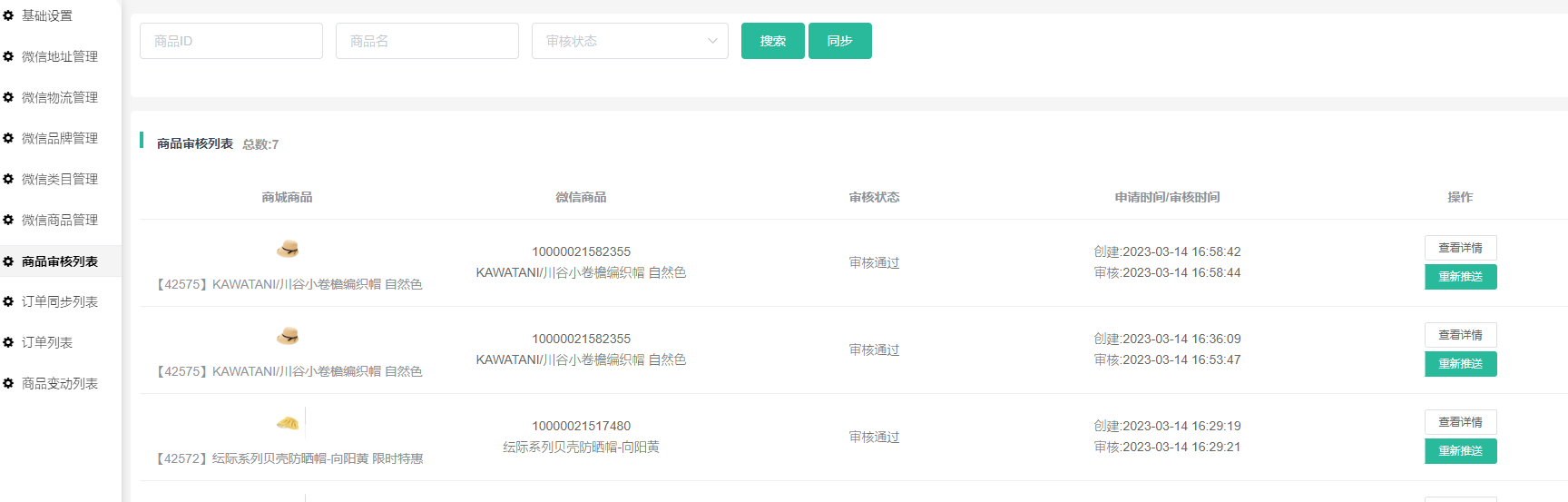
Task: Select 商品审核列表 in sidebar
Action: (x=60, y=261)
